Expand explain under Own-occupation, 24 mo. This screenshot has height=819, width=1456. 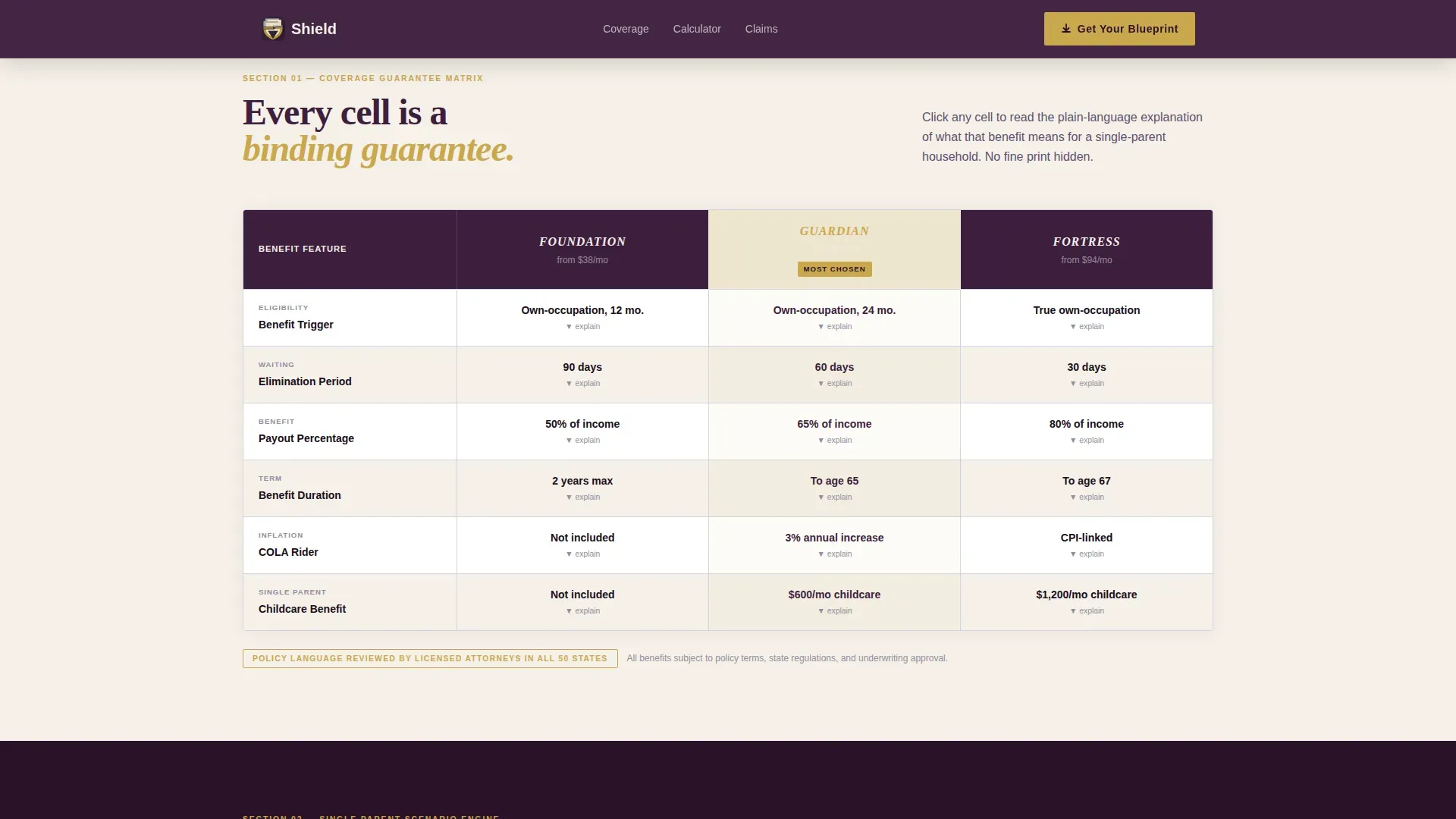tap(834, 327)
